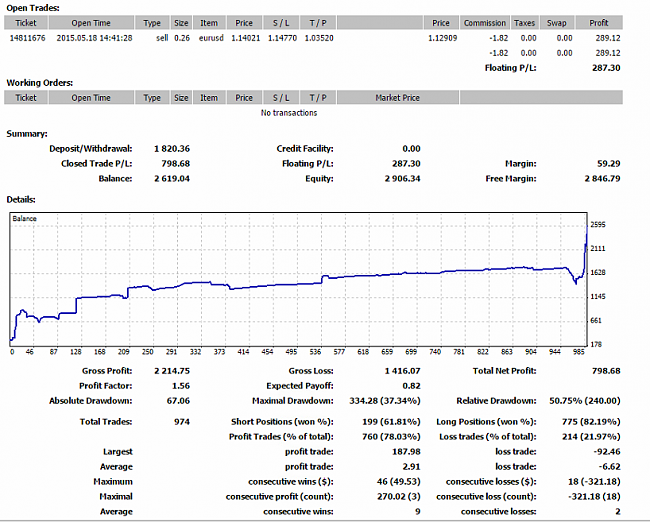
Task: Click Balance value 2 619.04
Action: 172,179
